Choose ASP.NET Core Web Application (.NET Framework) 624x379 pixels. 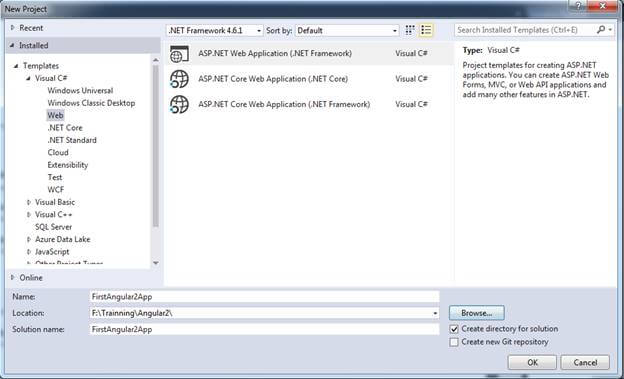click(x=310, y=104)
